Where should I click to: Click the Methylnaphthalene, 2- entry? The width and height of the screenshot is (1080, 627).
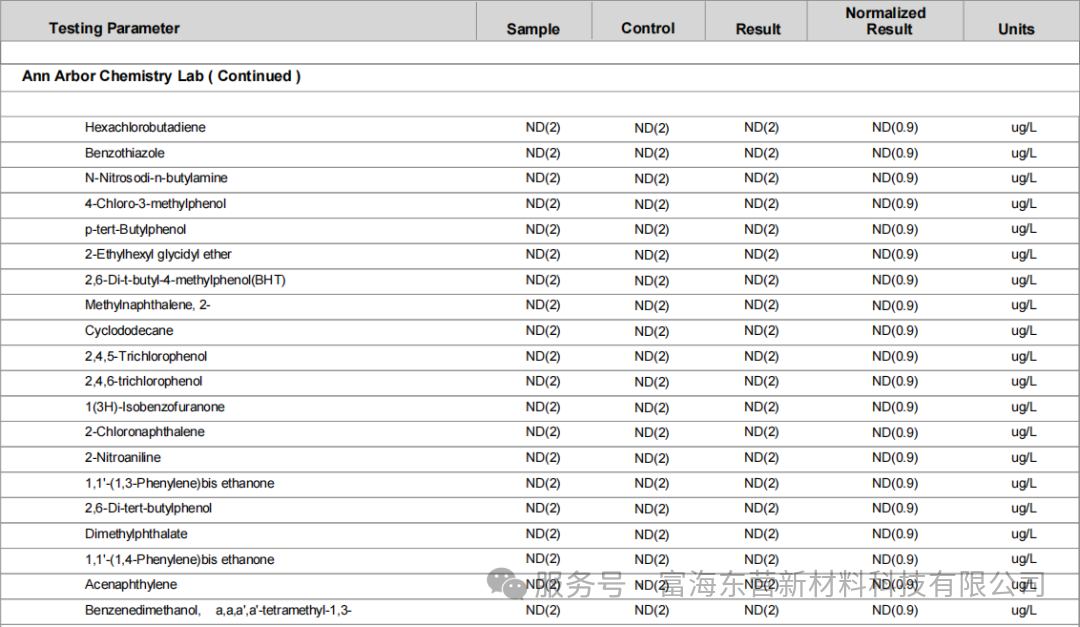(148, 305)
